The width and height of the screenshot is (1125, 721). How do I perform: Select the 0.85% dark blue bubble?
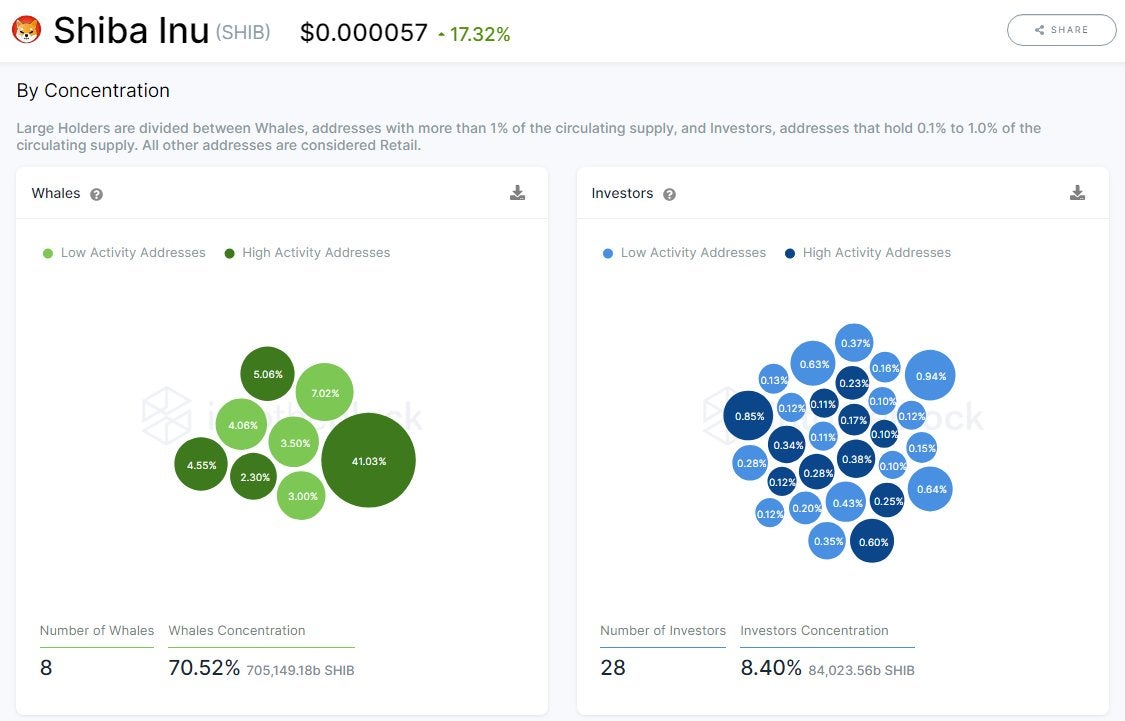749,416
